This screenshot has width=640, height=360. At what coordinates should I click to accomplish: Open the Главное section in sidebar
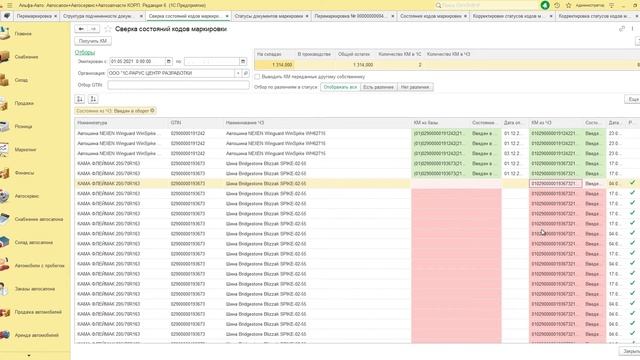[x=23, y=34]
